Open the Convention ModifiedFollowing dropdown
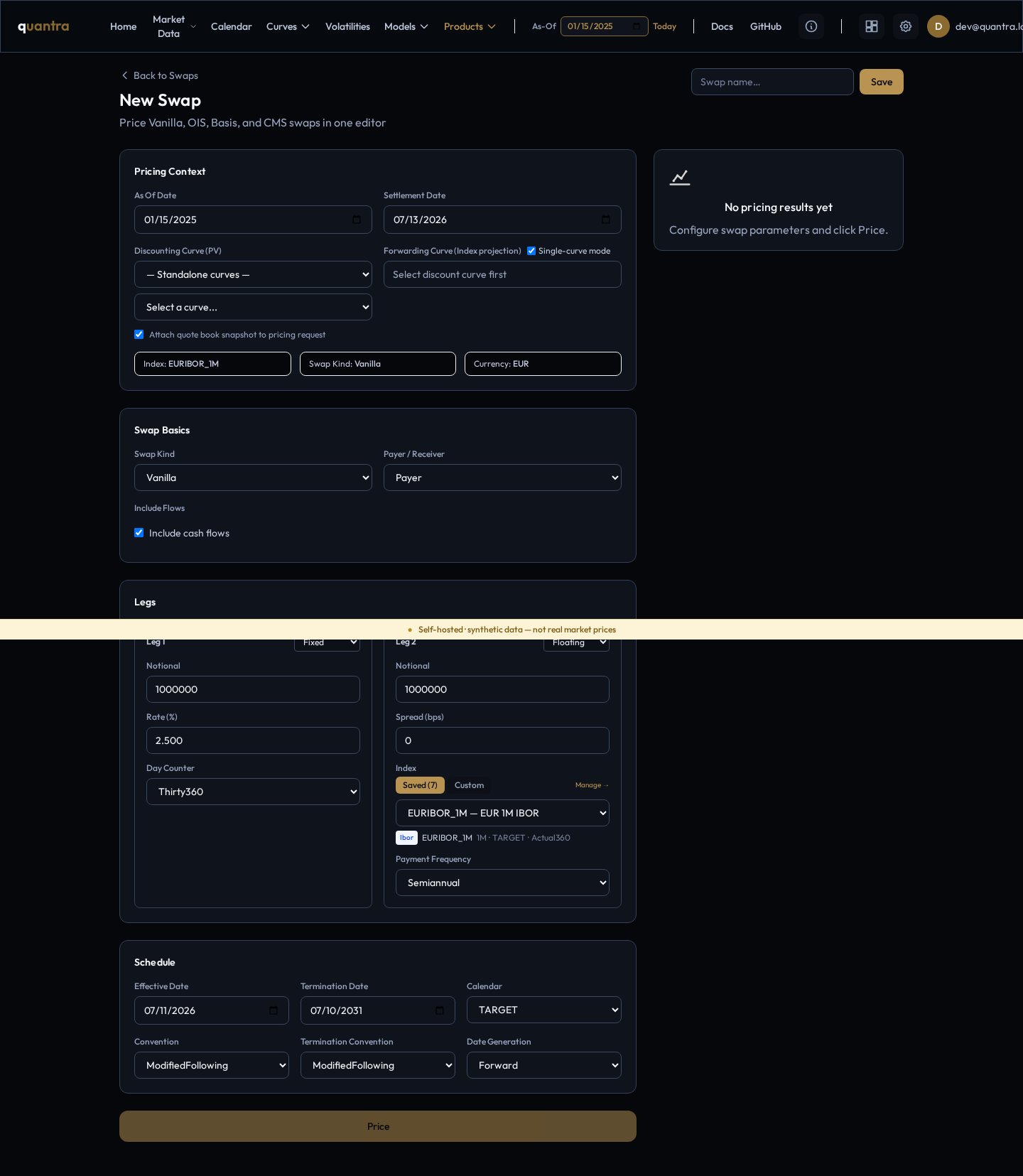Image resolution: width=1023 pixels, height=1176 pixels. point(212,1065)
